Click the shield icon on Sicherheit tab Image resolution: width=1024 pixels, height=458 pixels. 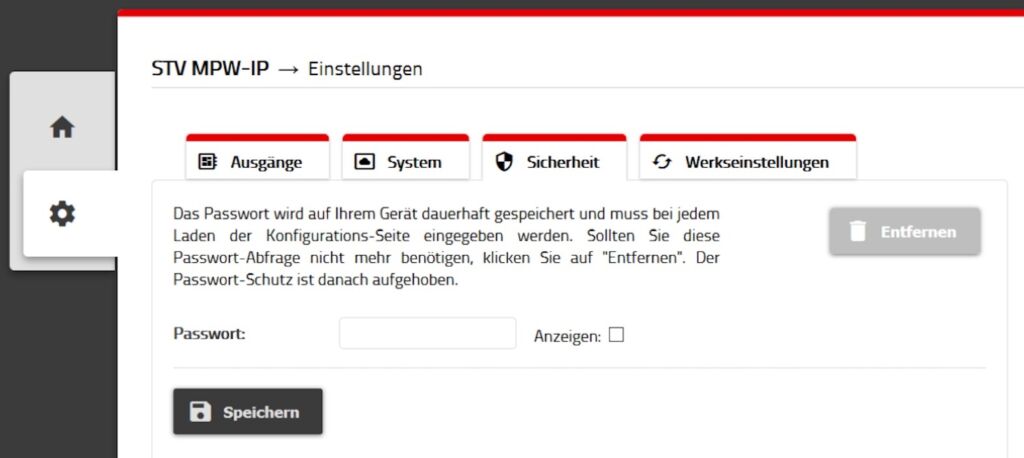[505, 162]
